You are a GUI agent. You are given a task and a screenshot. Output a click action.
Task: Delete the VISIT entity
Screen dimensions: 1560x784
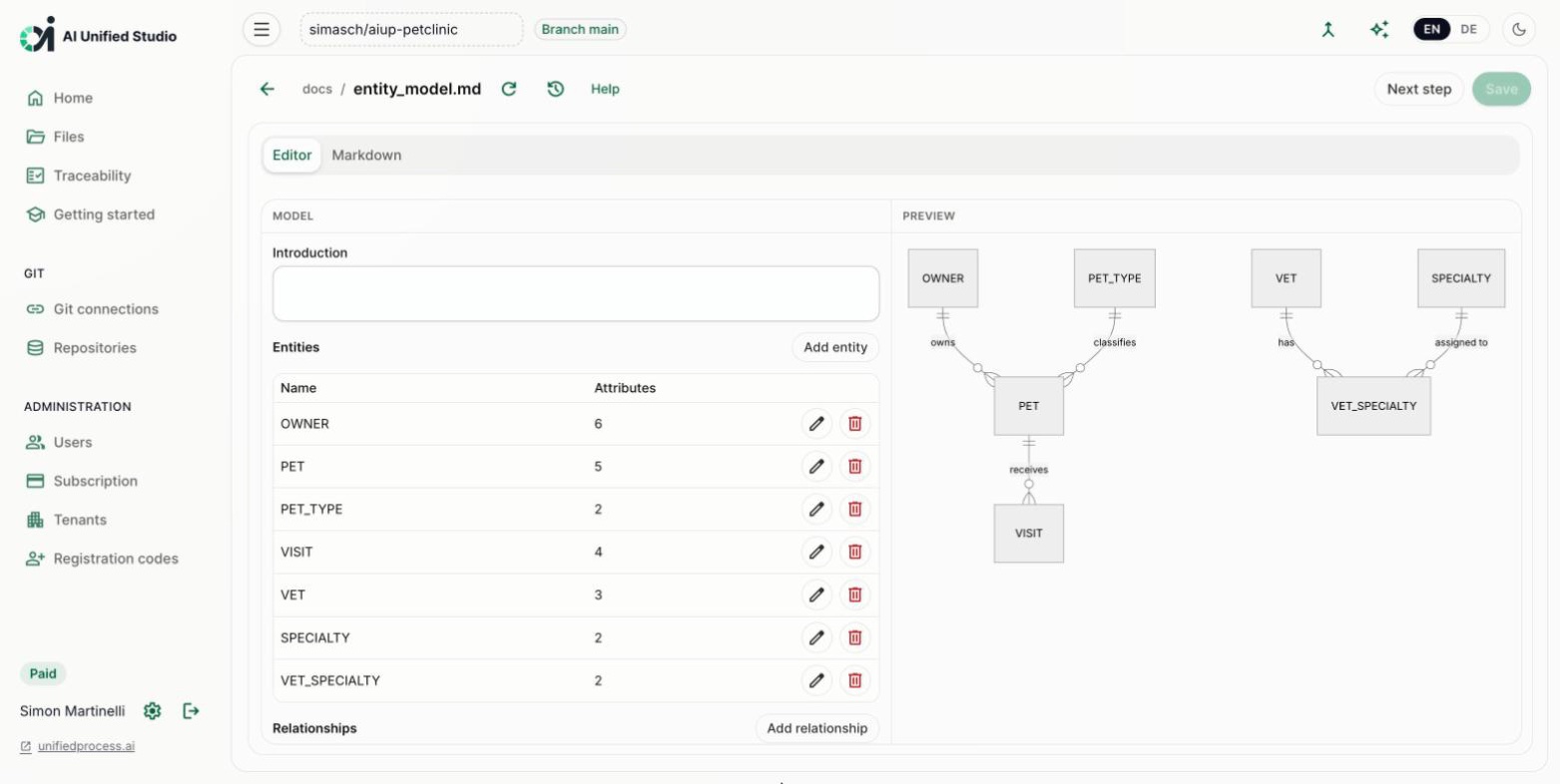point(854,552)
